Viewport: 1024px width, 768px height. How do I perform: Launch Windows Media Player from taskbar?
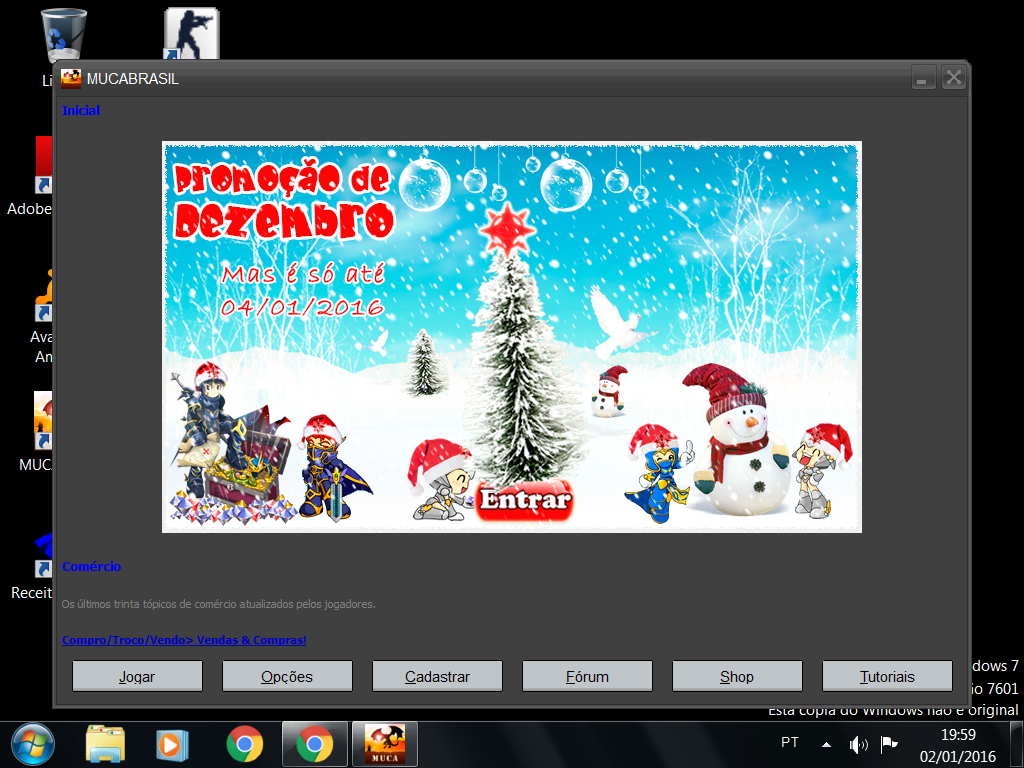coord(172,744)
